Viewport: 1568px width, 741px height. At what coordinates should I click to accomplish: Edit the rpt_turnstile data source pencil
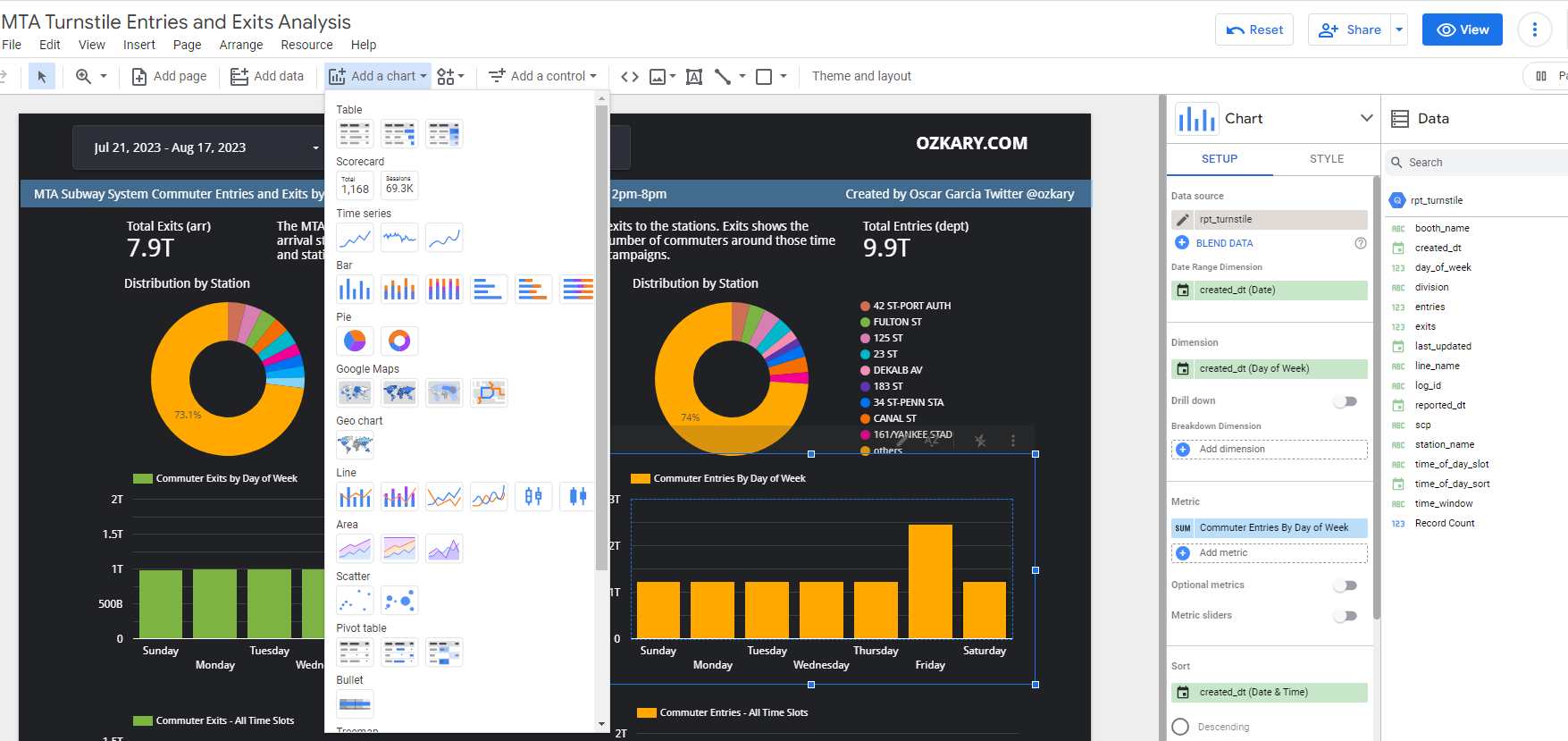coord(1183,220)
